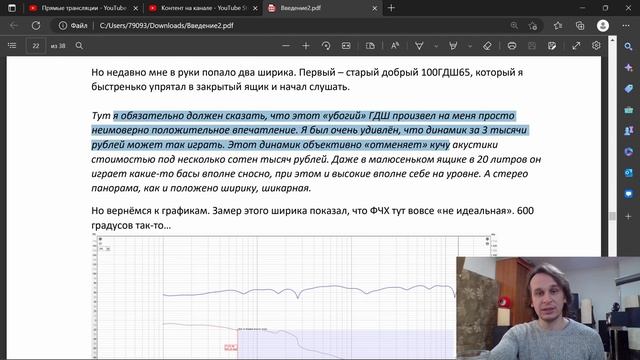The height and width of the screenshot is (360, 640).
Task: Open the Shopping tag icon in sidebar
Action: point(629,89)
